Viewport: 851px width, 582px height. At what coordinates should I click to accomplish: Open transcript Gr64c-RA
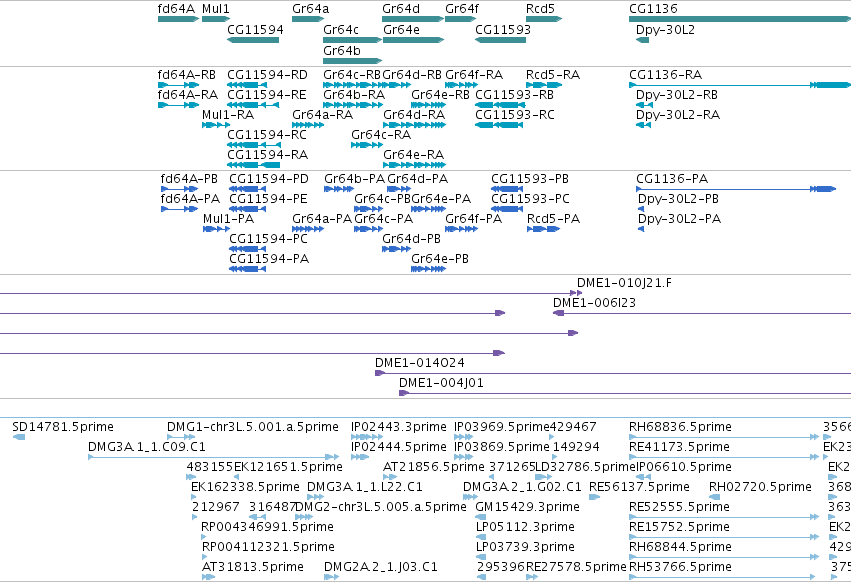point(367,145)
